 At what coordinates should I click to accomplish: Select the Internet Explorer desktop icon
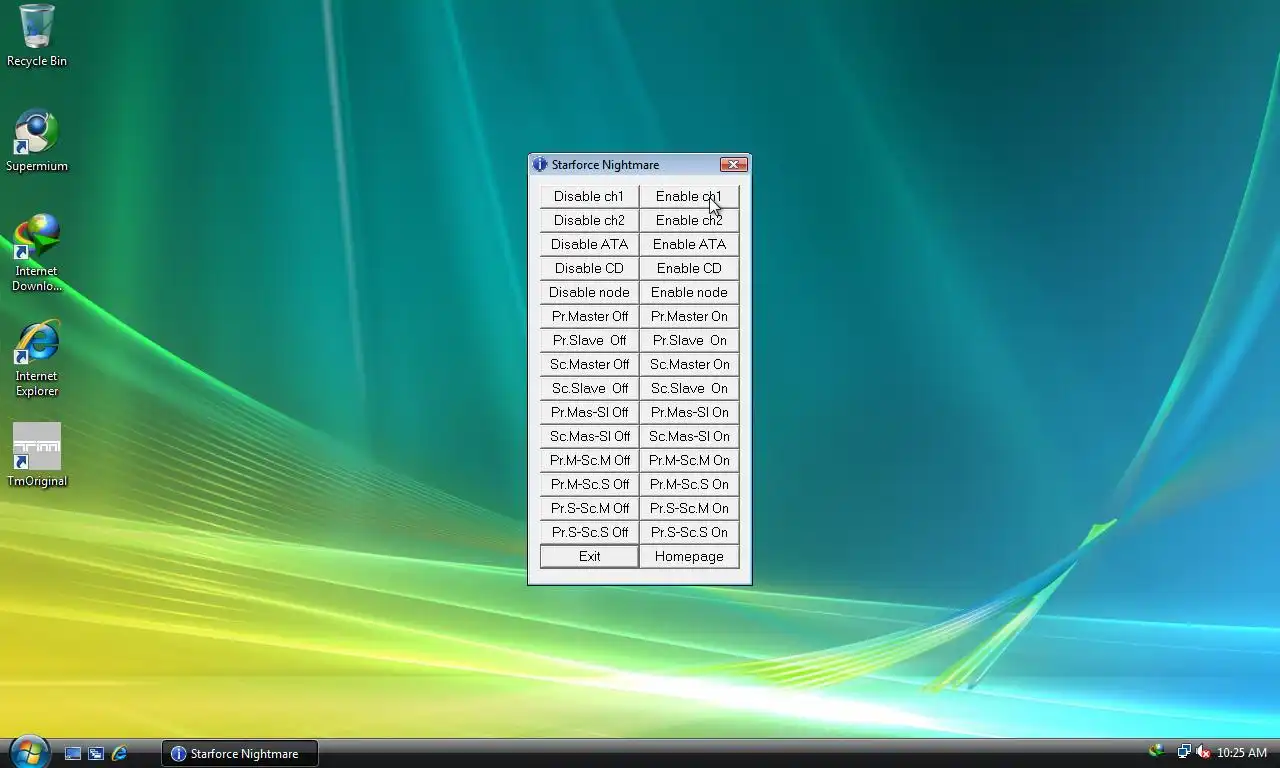point(37,358)
